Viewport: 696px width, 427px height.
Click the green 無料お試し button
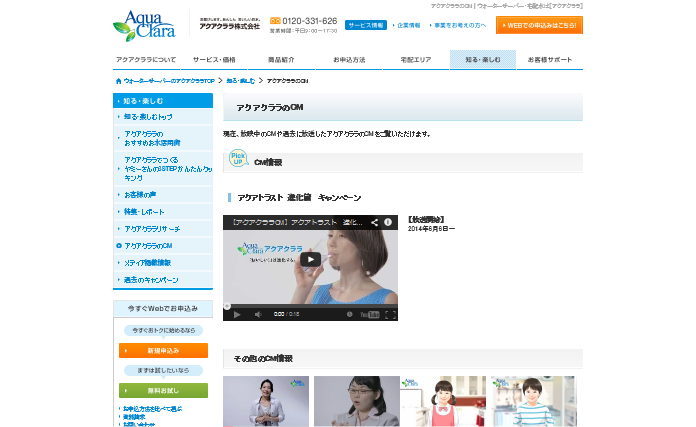pyautogui.click(x=163, y=391)
